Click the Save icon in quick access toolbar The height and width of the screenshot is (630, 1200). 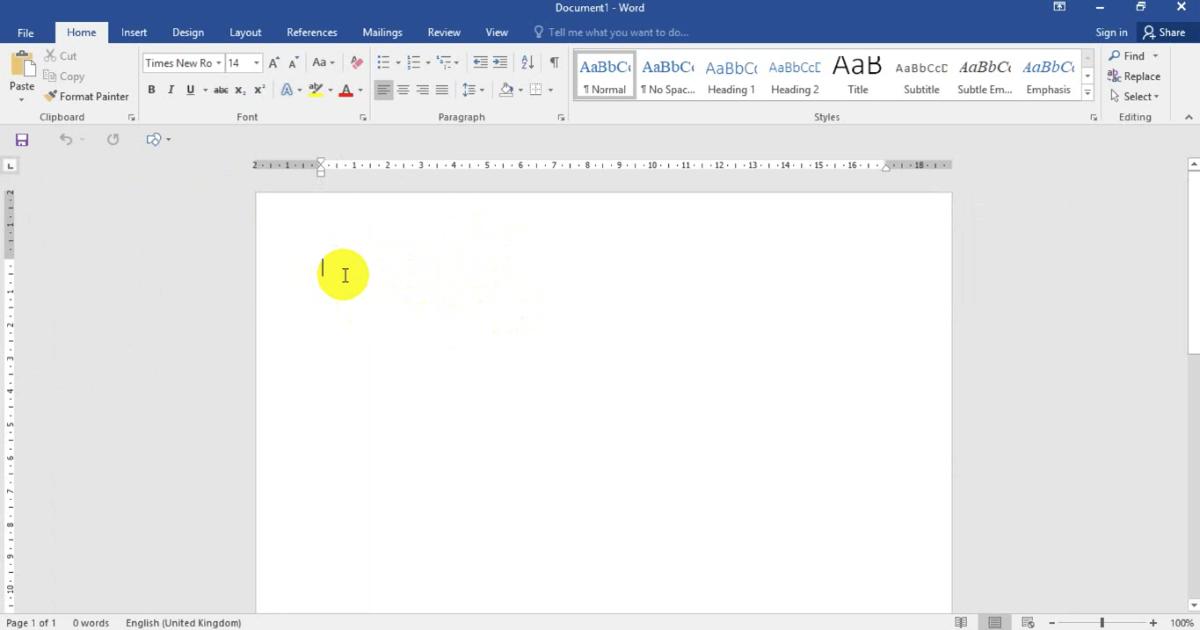click(22, 140)
